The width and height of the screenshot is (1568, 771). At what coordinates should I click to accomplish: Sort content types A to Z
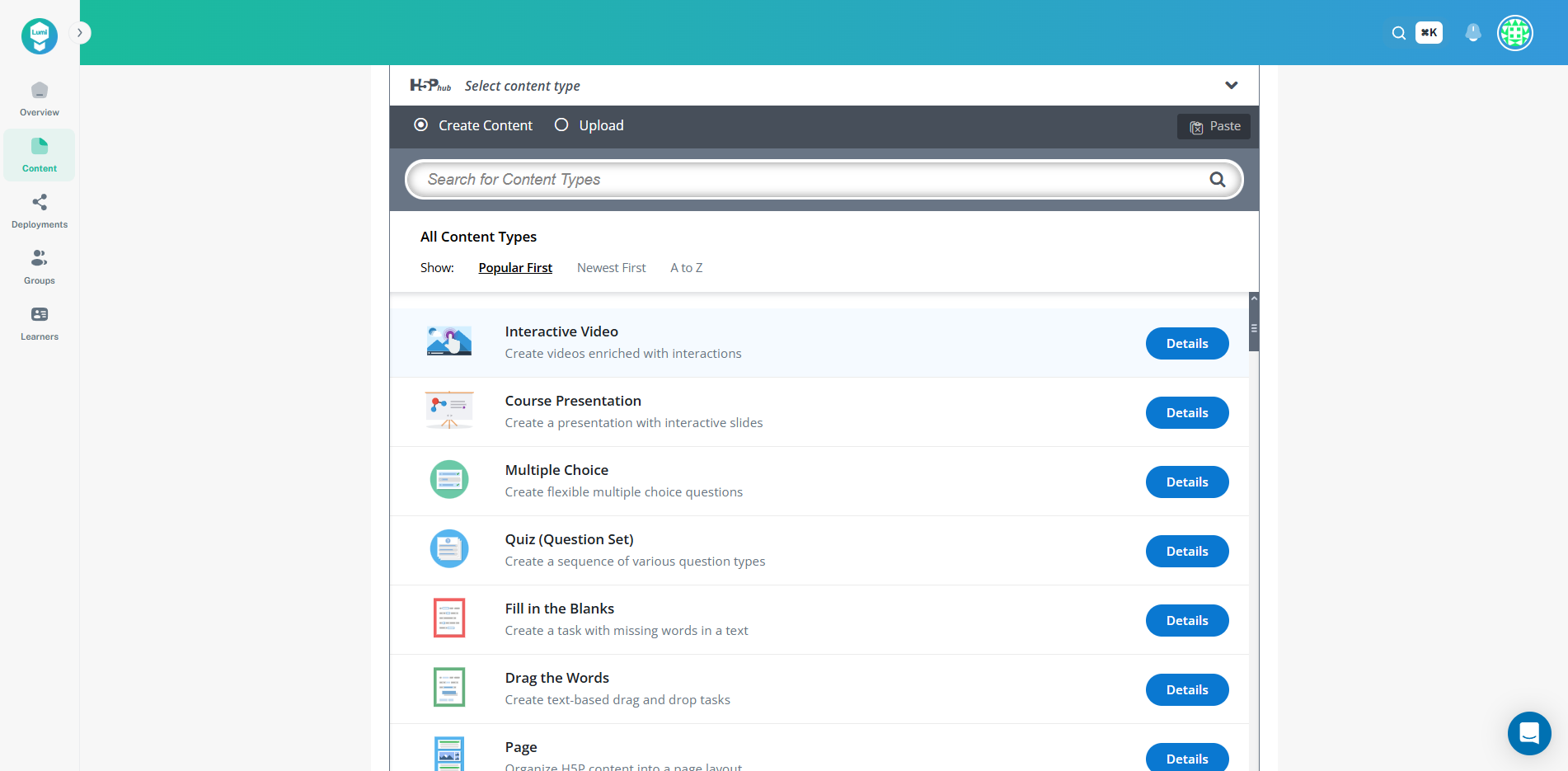(686, 268)
